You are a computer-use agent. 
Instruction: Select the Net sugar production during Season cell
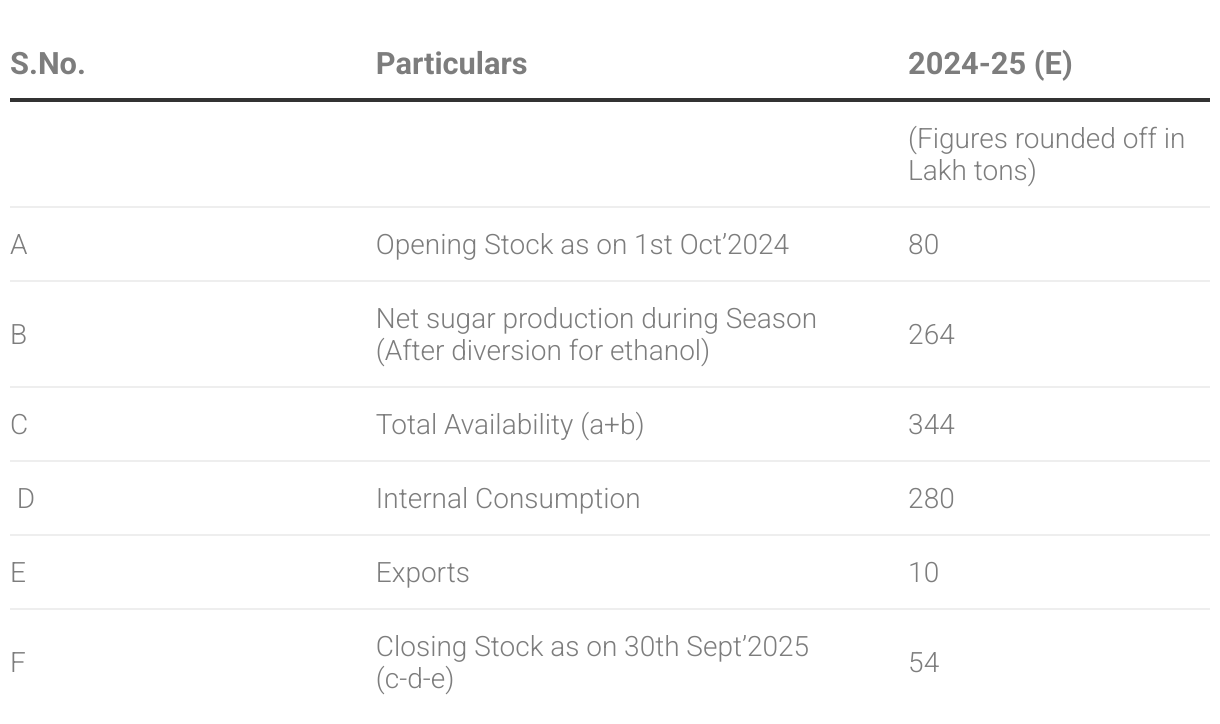click(x=596, y=334)
